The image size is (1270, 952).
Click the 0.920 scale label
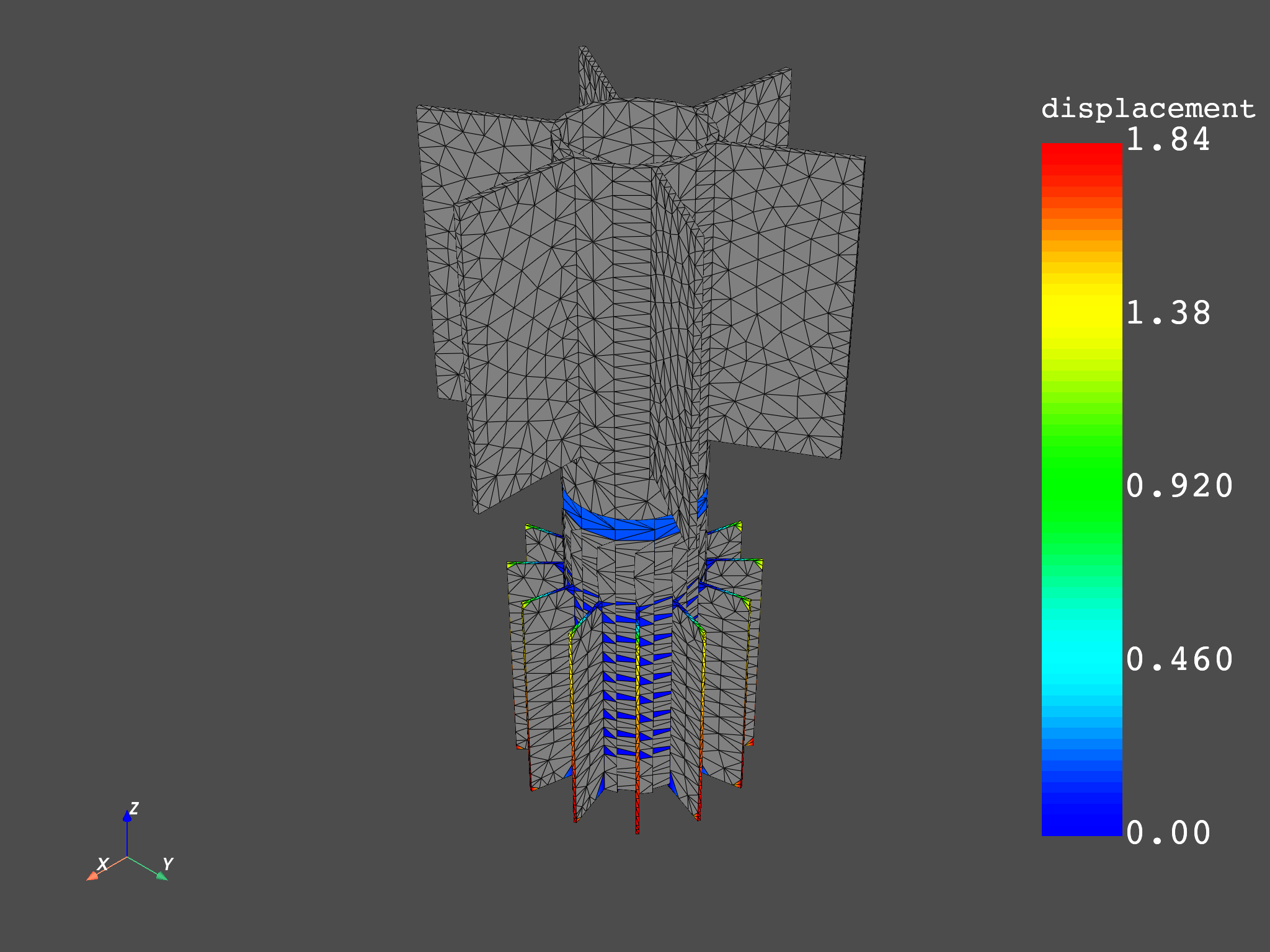tap(1179, 485)
